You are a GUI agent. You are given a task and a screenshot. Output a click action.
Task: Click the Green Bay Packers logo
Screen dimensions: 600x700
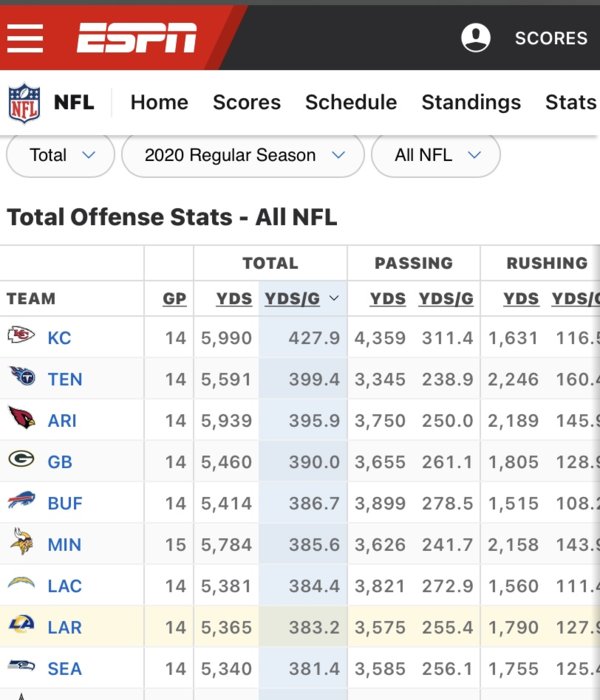click(x=21, y=461)
